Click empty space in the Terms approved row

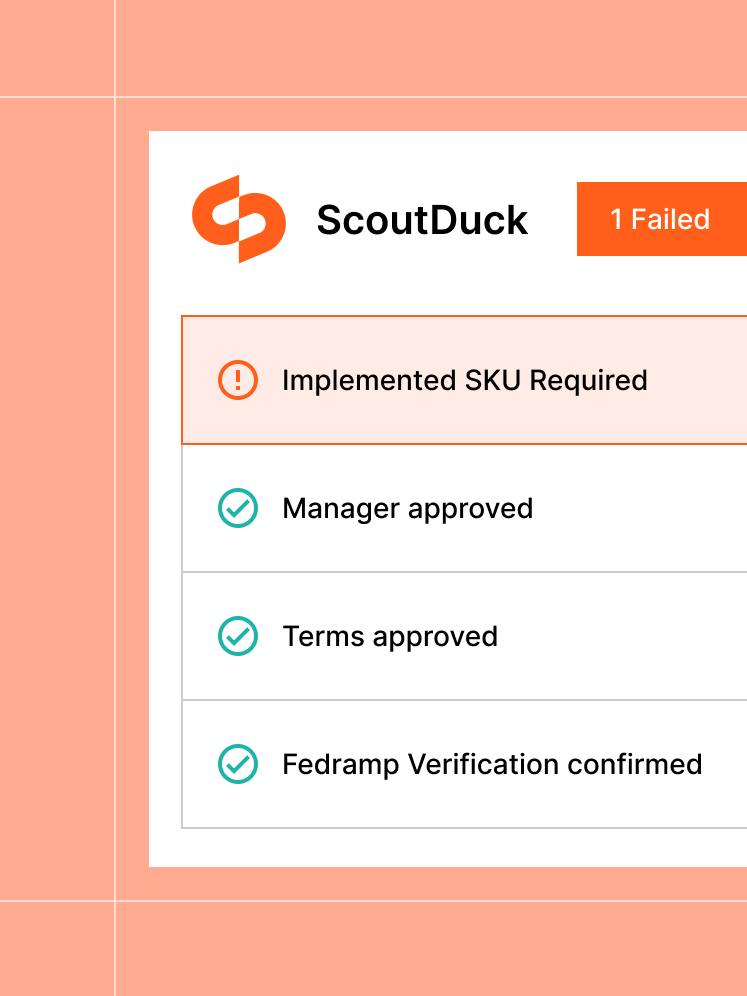622,636
